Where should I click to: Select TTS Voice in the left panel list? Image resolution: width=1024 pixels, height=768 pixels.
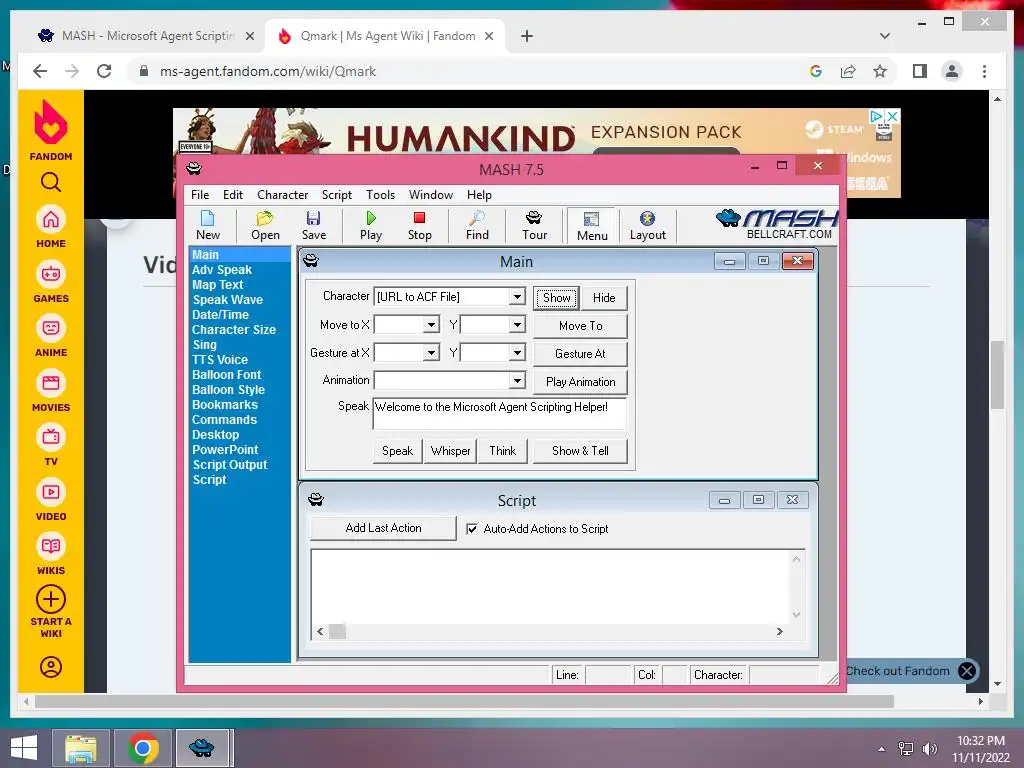tap(219, 360)
